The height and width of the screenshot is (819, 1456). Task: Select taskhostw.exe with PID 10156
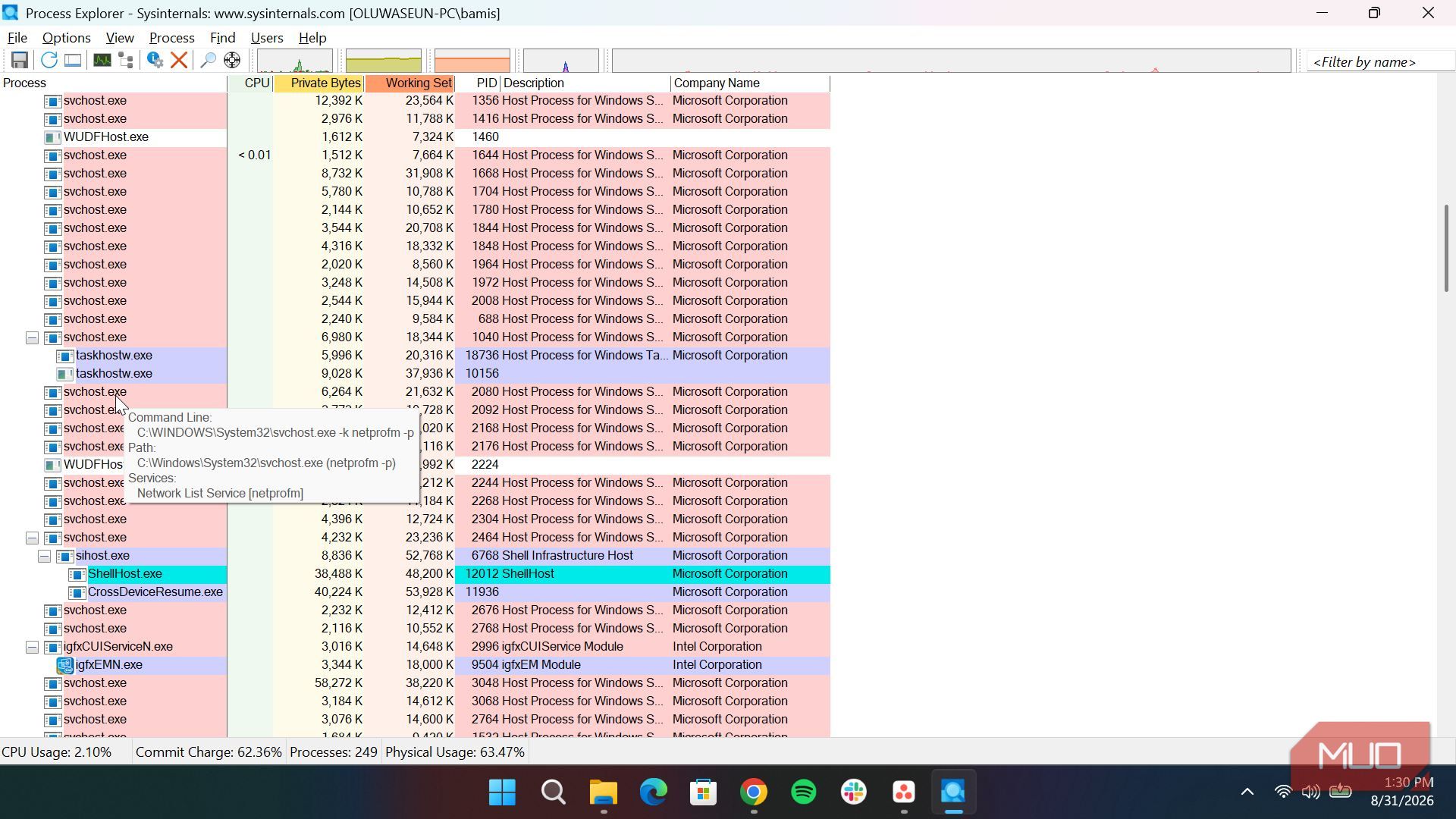pyautogui.click(x=415, y=374)
